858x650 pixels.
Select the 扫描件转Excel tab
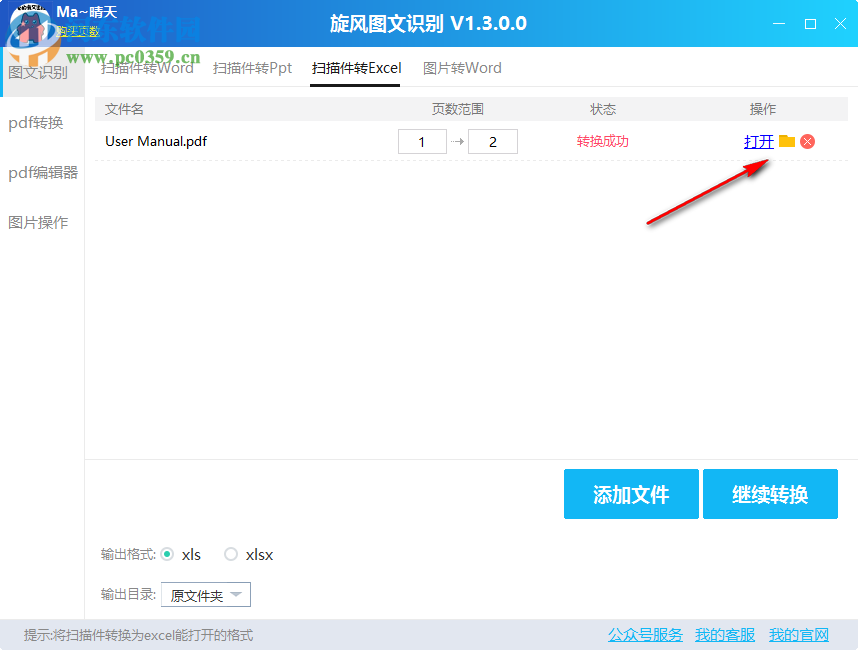point(355,69)
